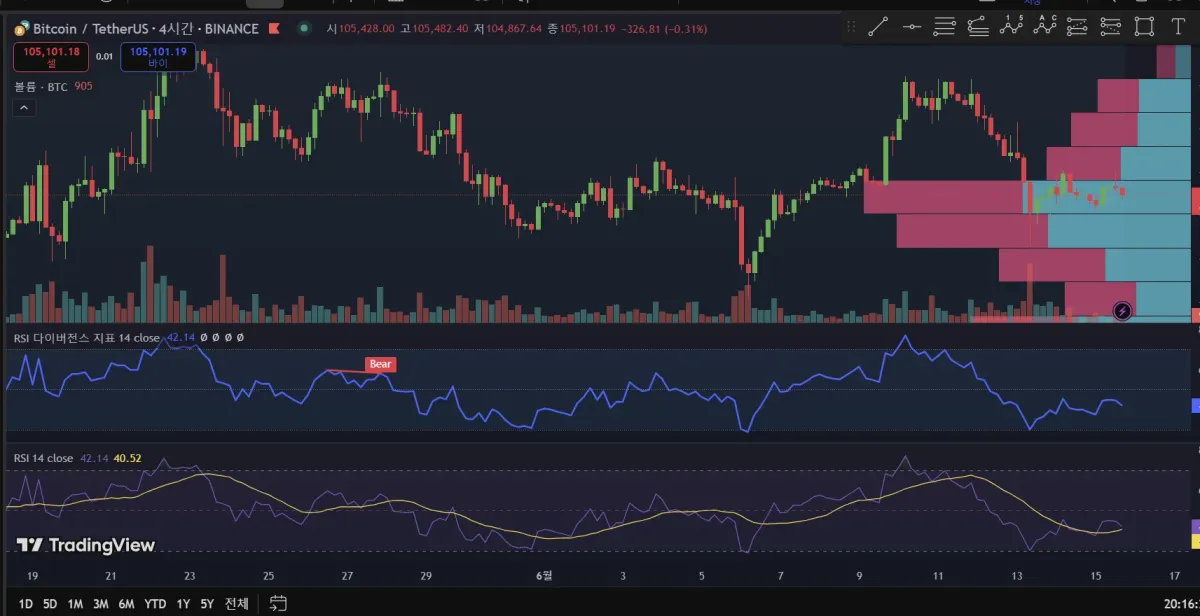
Task: Select the 1M time range
Action: [75, 604]
